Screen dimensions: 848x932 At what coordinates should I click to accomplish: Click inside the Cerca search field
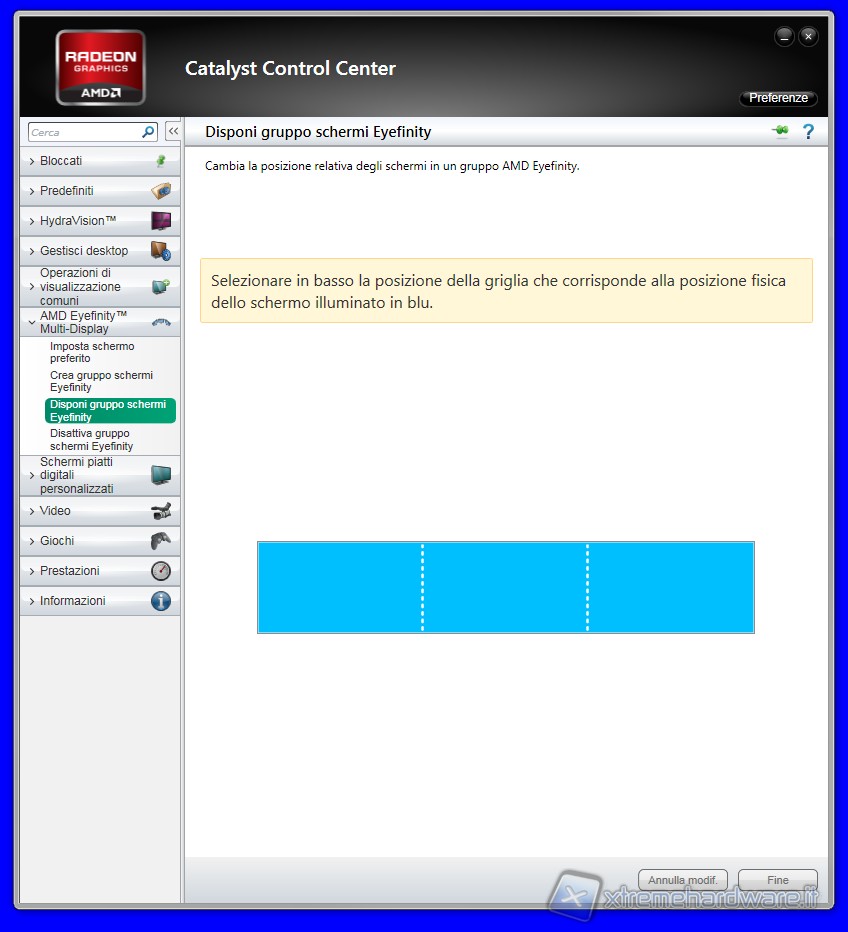click(x=84, y=132)
